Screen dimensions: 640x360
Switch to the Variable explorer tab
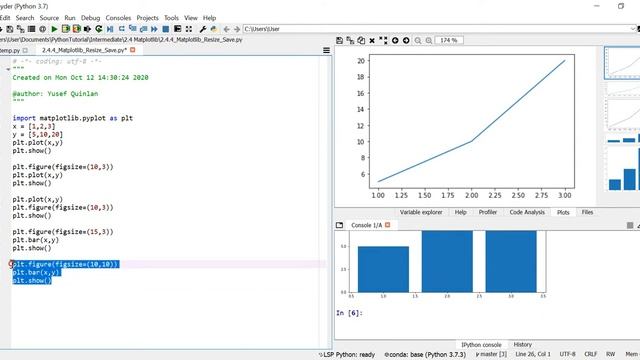point(421,212)
